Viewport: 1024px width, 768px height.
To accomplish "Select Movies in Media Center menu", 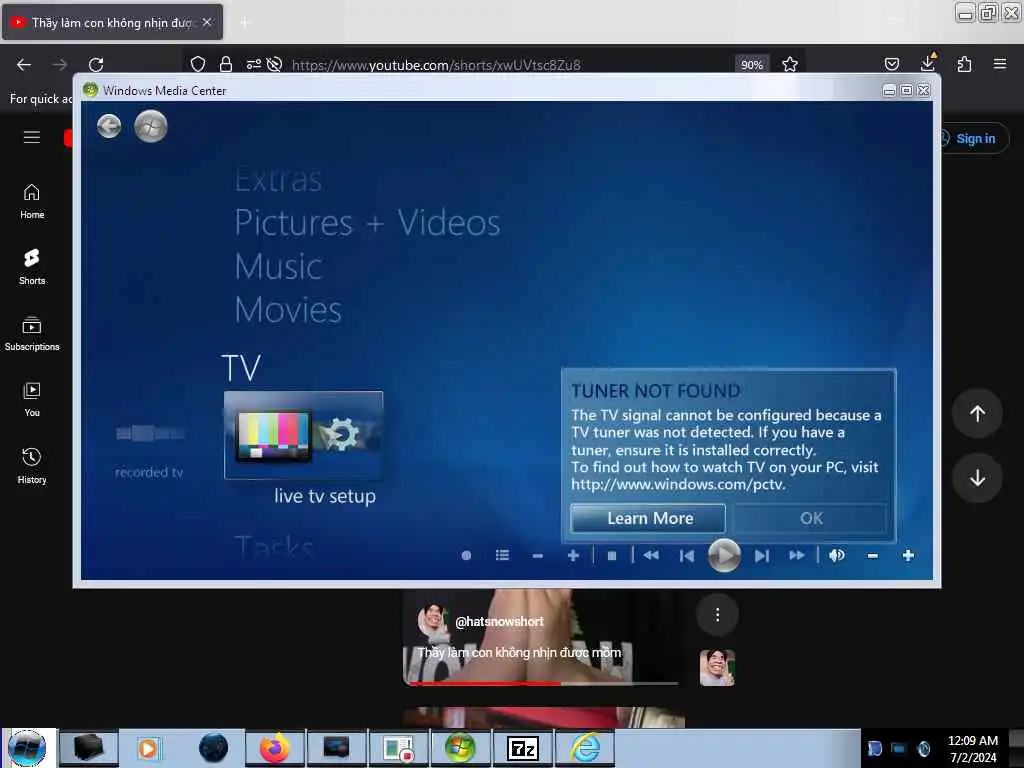I will (x=288, y=310).
